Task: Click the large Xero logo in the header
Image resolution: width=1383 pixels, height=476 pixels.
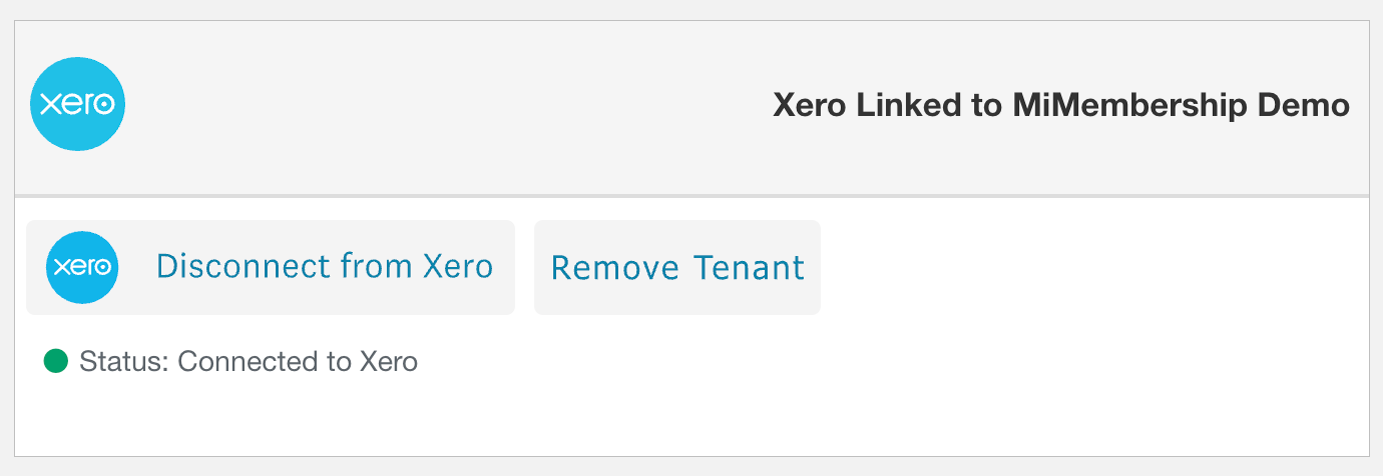Action: (77, 104)
